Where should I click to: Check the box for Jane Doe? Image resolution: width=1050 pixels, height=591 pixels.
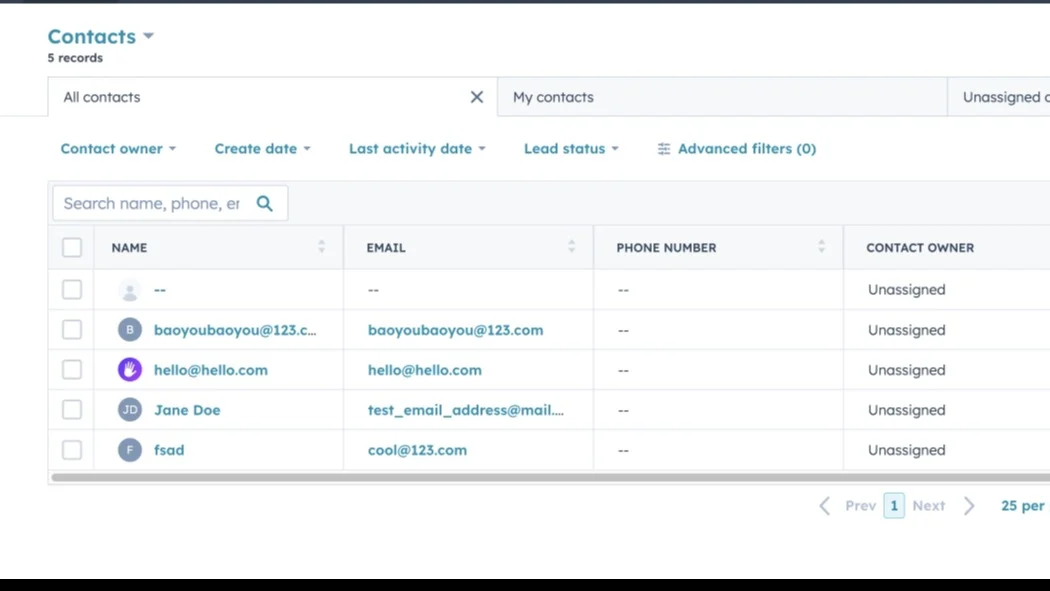coord(72,410)
